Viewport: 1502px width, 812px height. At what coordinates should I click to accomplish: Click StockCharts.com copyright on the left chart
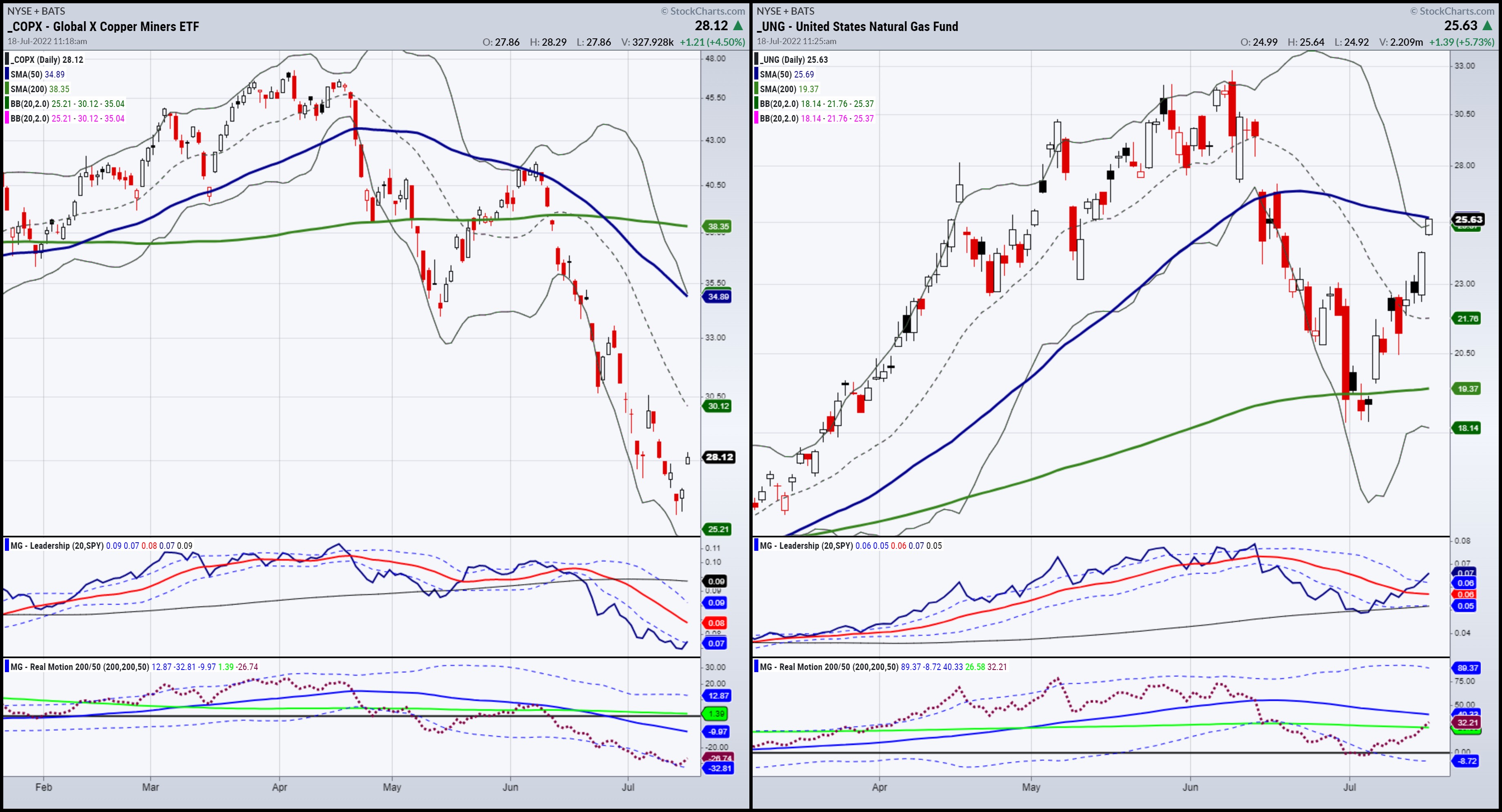coord(702,11)
